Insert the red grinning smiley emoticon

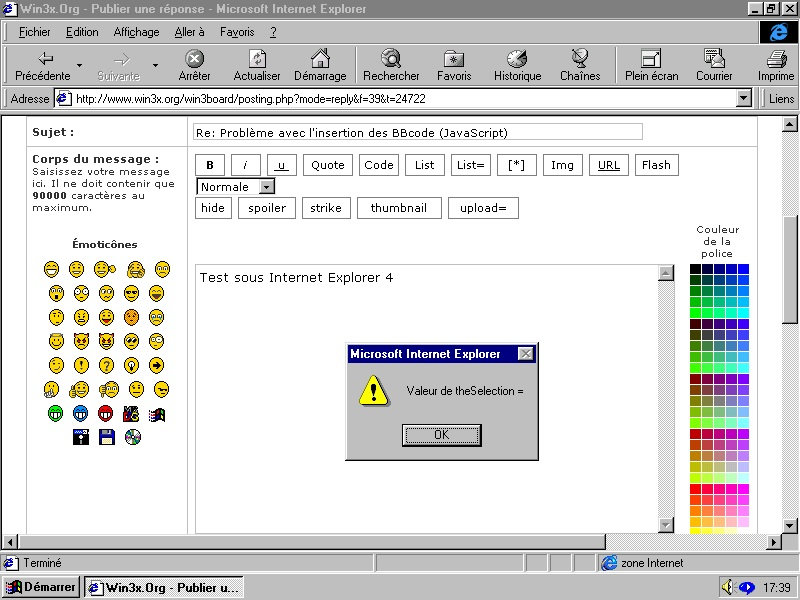[x=106, y=413]
